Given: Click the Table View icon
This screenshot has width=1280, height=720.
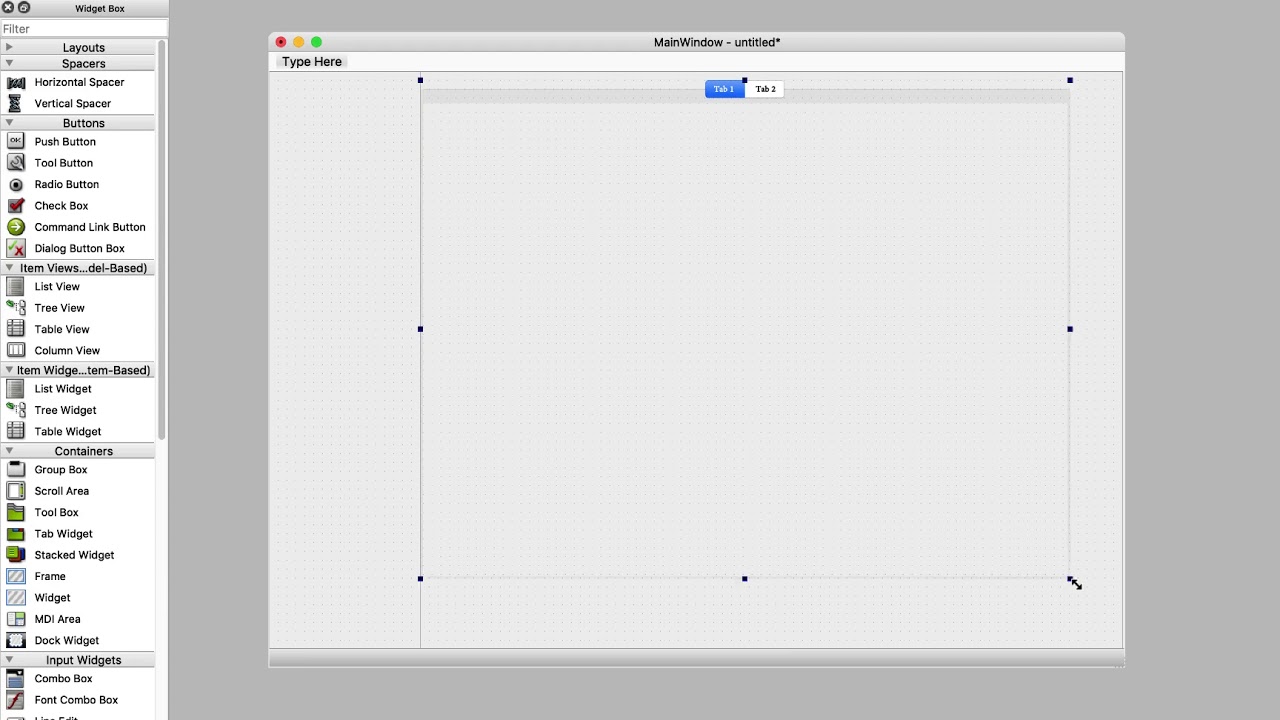Looking at the screenshot, I should click(x=16, y=329).
